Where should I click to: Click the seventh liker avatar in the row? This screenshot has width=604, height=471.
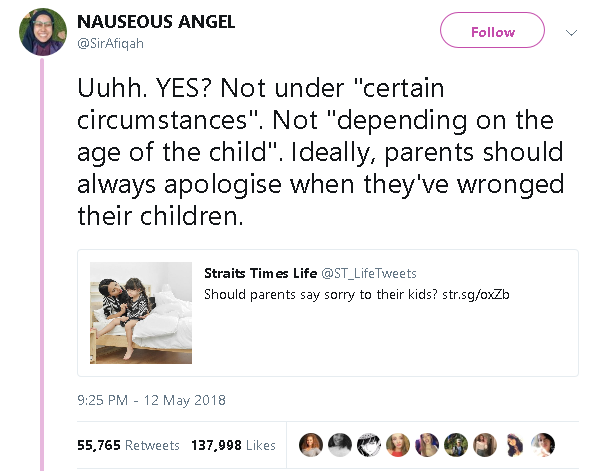[485, 444]
